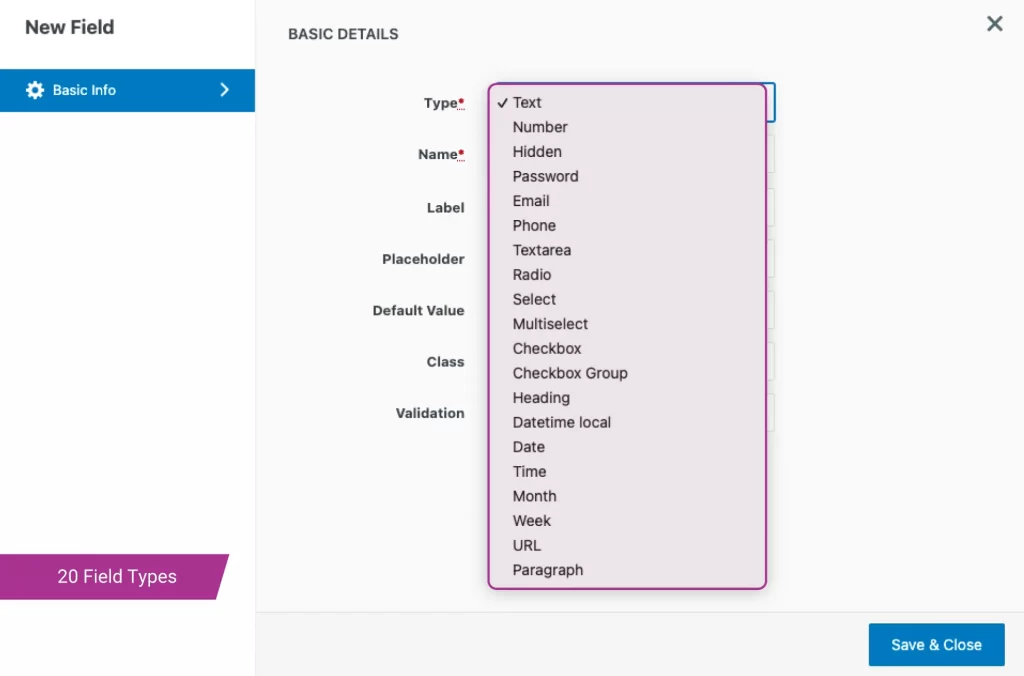1024x676 pixels.
Task: Select Email as the field type
Action: 531,201
